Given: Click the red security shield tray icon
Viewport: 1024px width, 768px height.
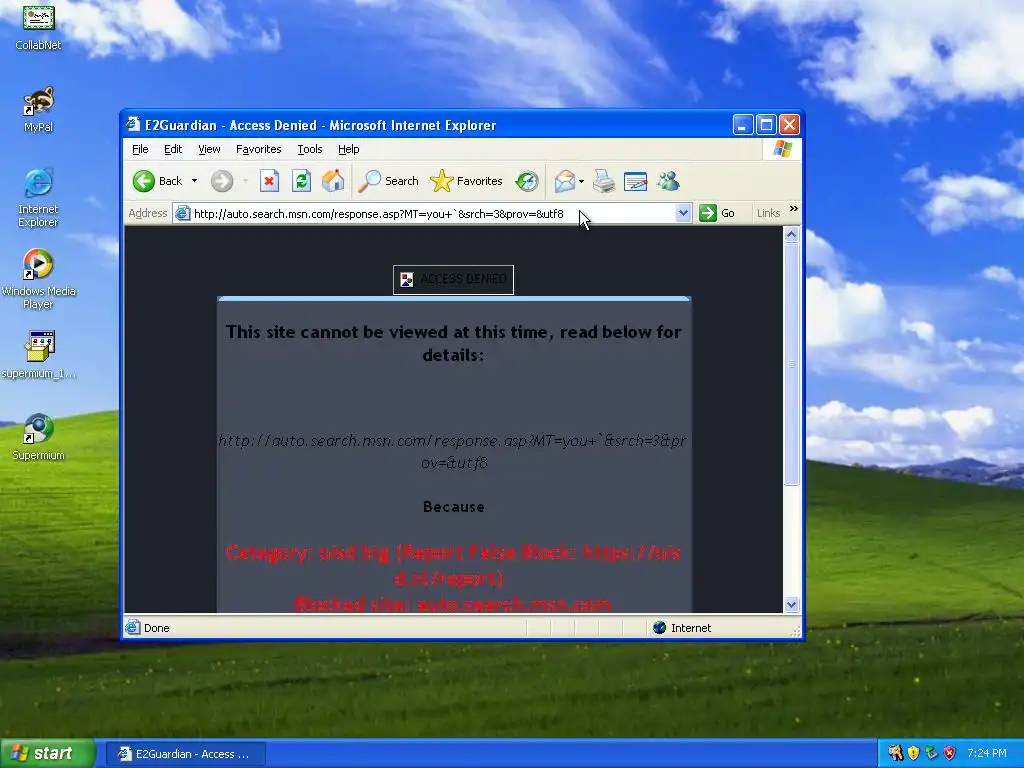Looking at the screenshot, I should coord(950,754).
